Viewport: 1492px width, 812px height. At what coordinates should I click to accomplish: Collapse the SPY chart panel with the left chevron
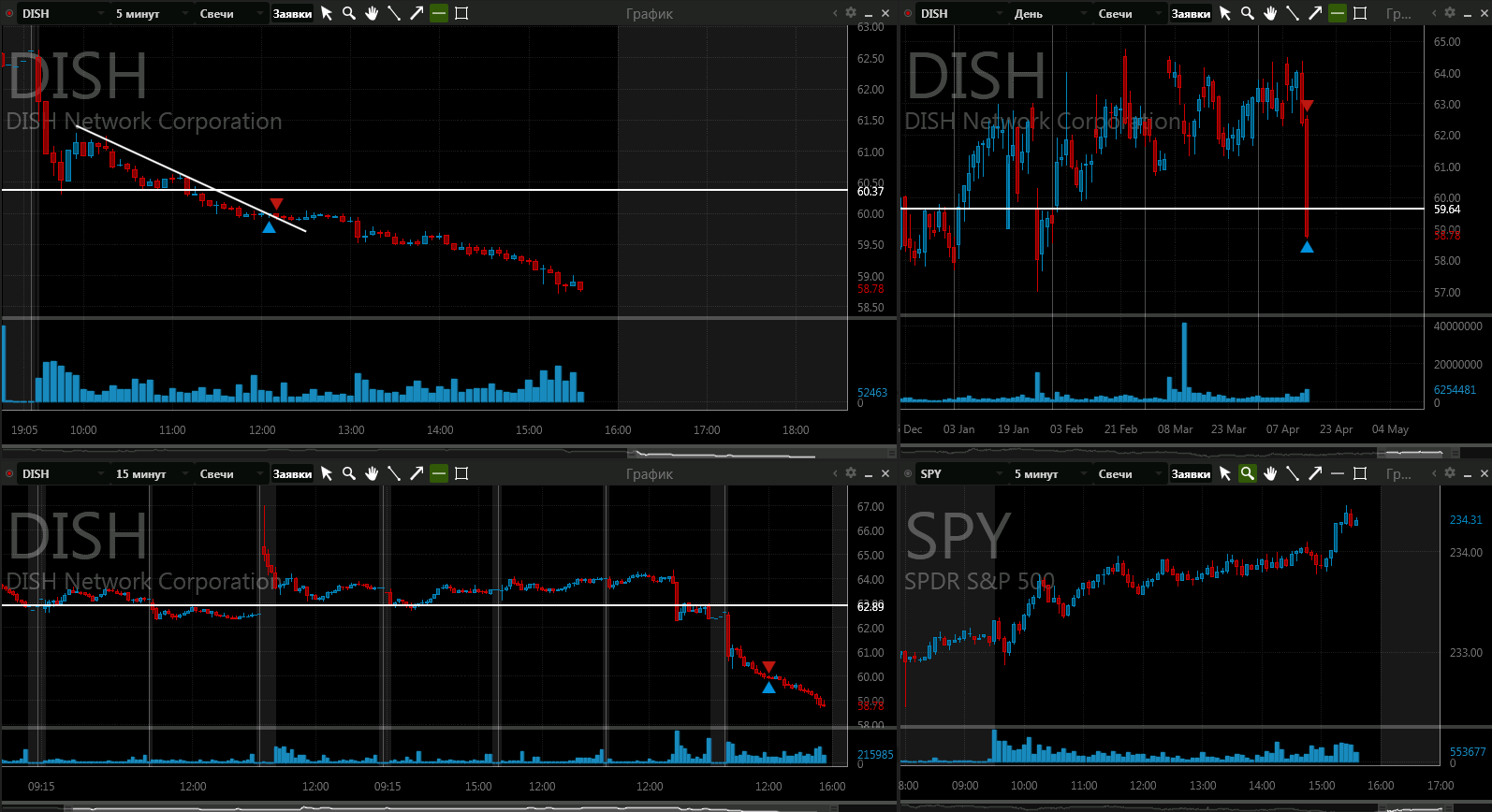coord(1434,473)
